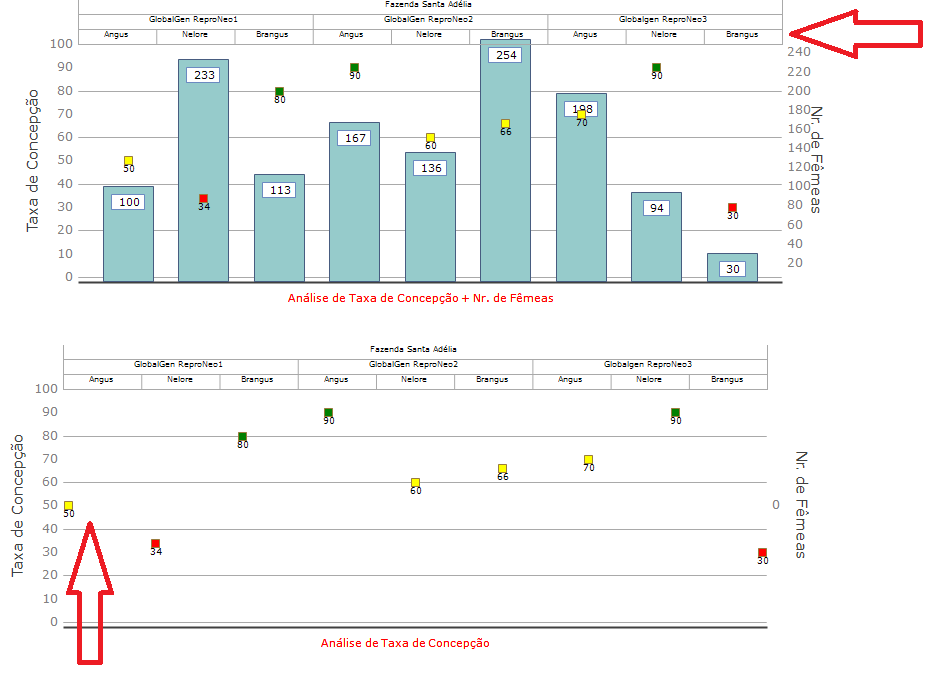The width and height of the screenshot is (944, 675).
Task: Select yellow marker 60 in the upper chart
Action: coord(430,138)
